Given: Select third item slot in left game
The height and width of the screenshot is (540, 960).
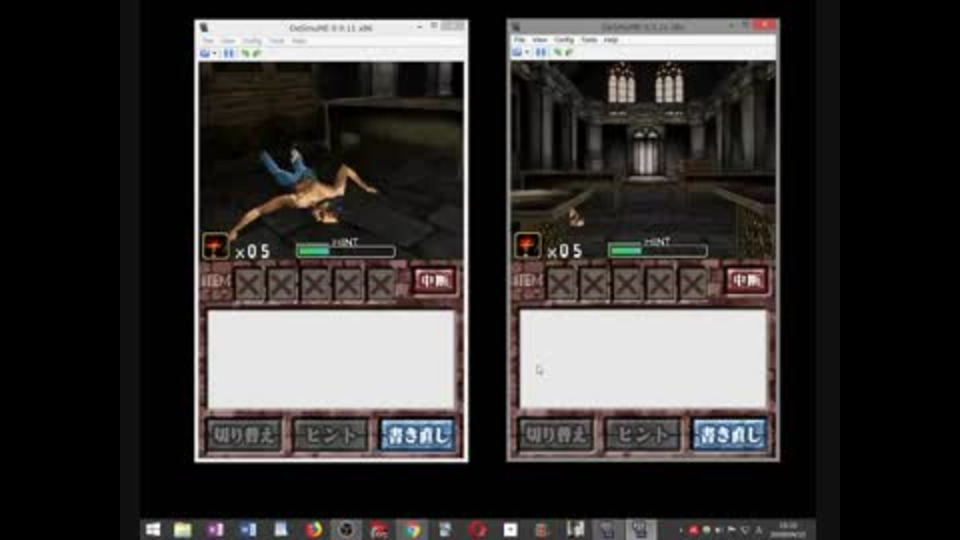Looking at the screenshot, I should click(x=315, y=284).
